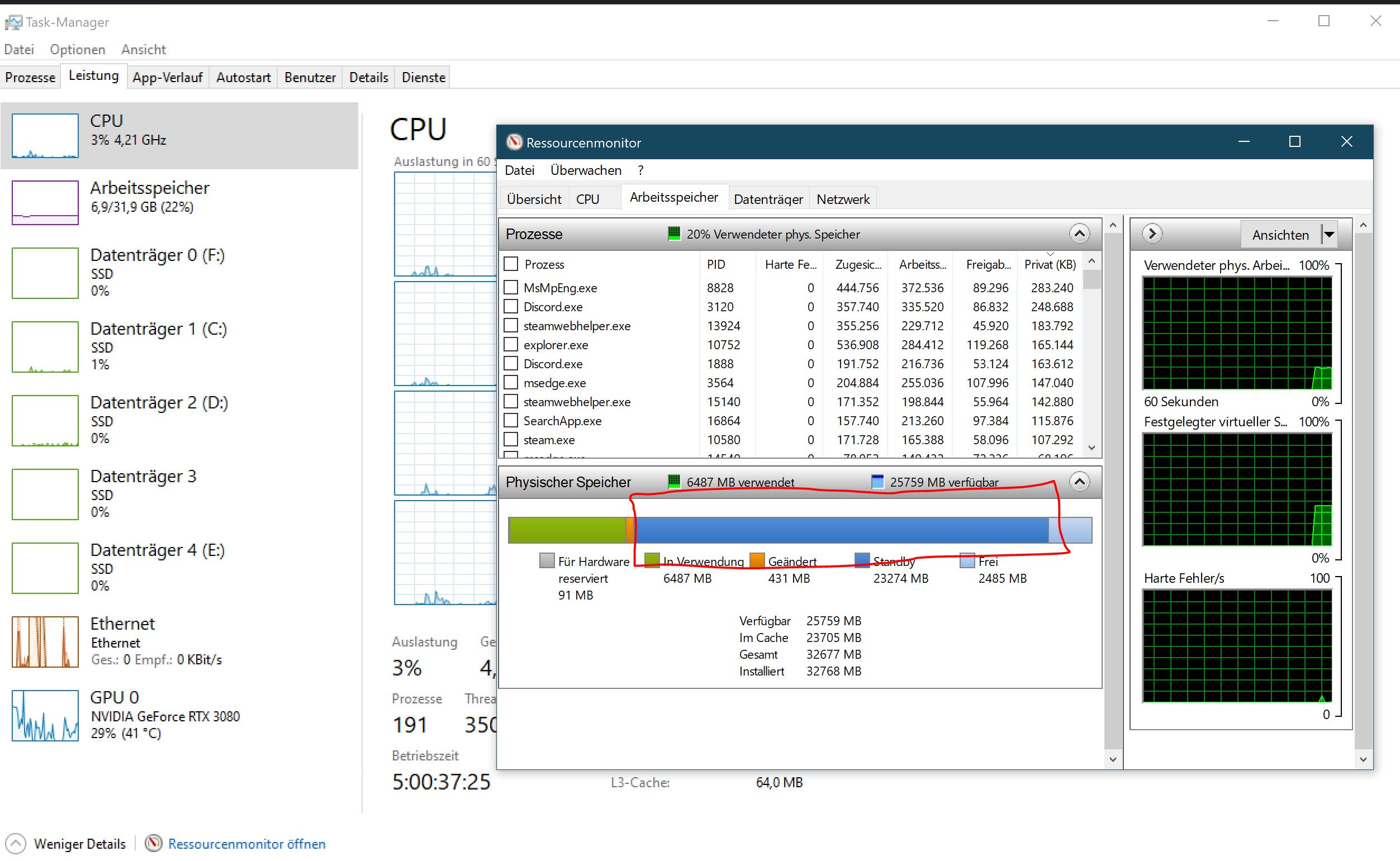
Task: Click the Weniger Details arrow icon
Action: (16, 843)
